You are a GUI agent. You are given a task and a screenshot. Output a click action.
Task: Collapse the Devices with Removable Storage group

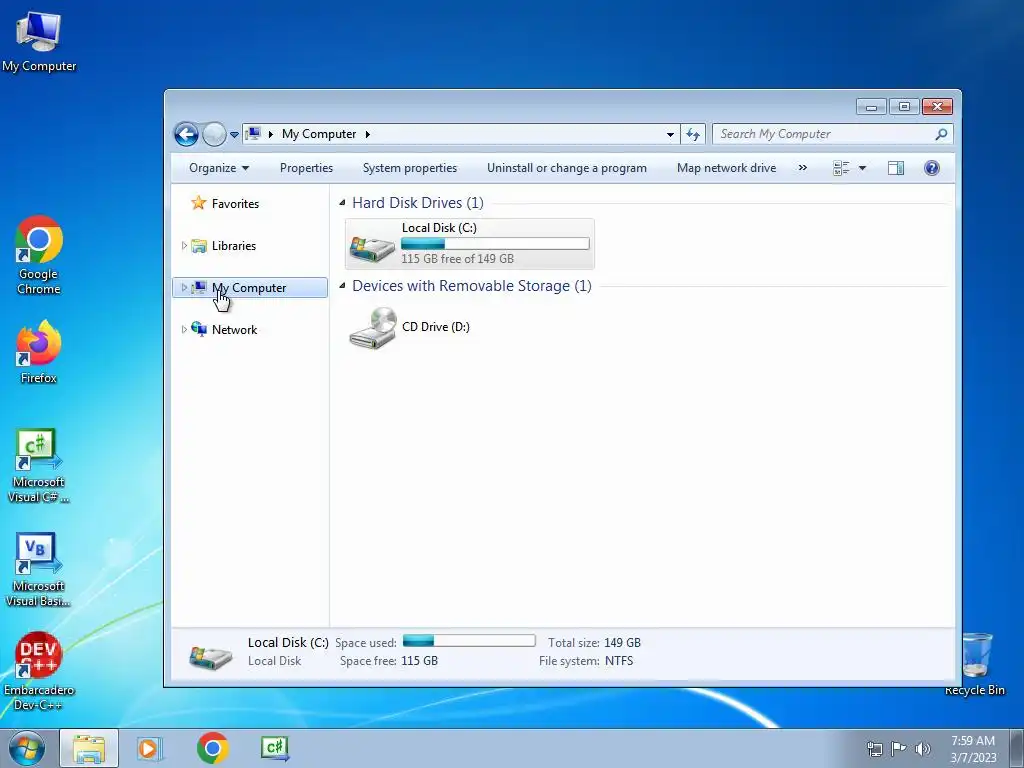point(342,285)
